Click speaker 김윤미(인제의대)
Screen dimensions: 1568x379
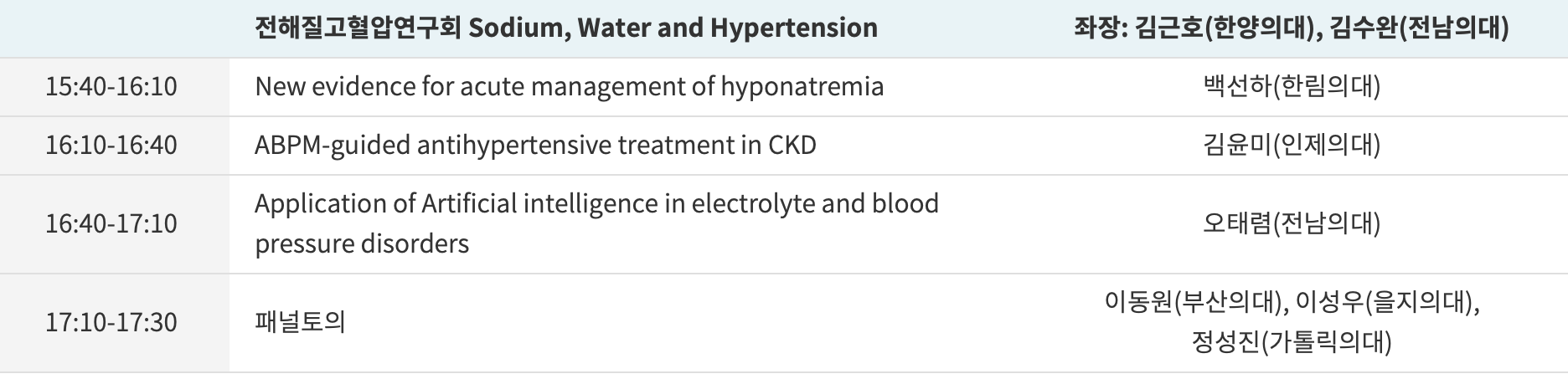(1292, 145)
